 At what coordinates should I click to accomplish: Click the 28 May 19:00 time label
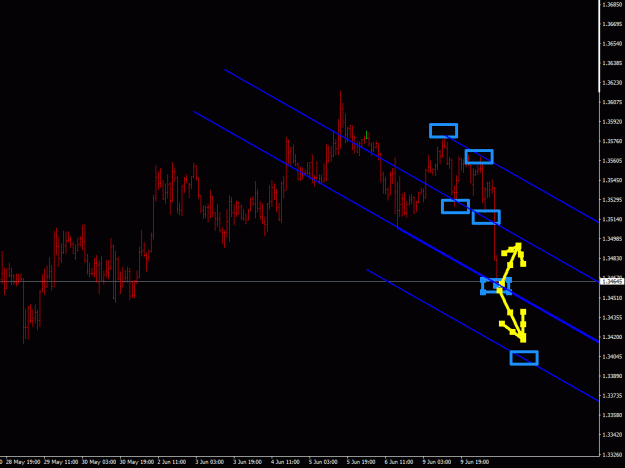pyautogui.click(x=23, y=462)
